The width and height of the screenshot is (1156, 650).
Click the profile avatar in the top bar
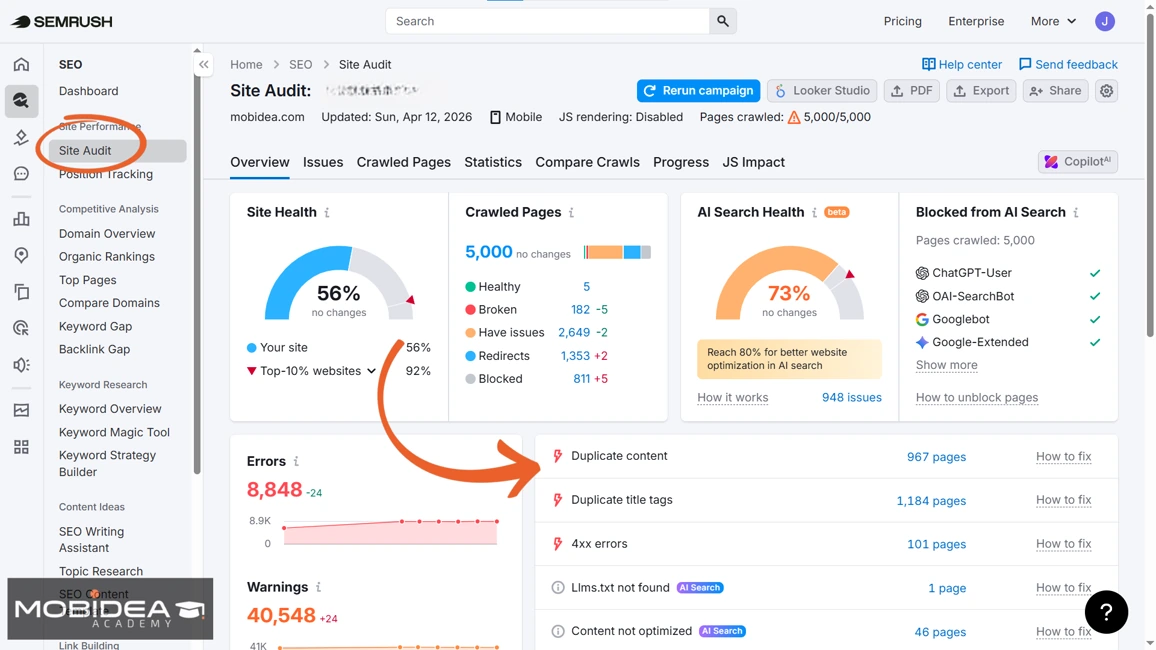click(1104, 20)
